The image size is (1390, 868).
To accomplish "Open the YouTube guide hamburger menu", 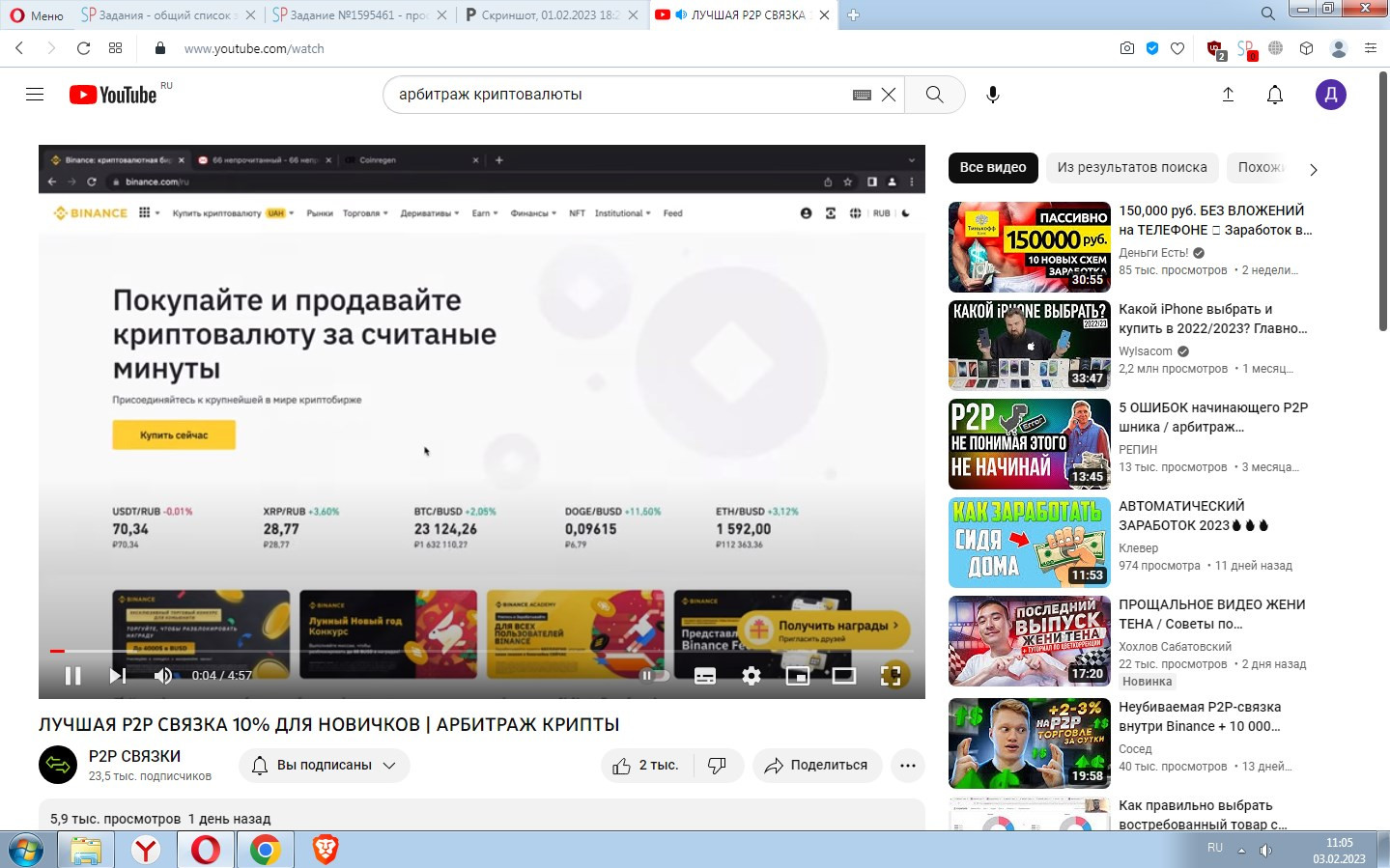I will click(35, 95).
